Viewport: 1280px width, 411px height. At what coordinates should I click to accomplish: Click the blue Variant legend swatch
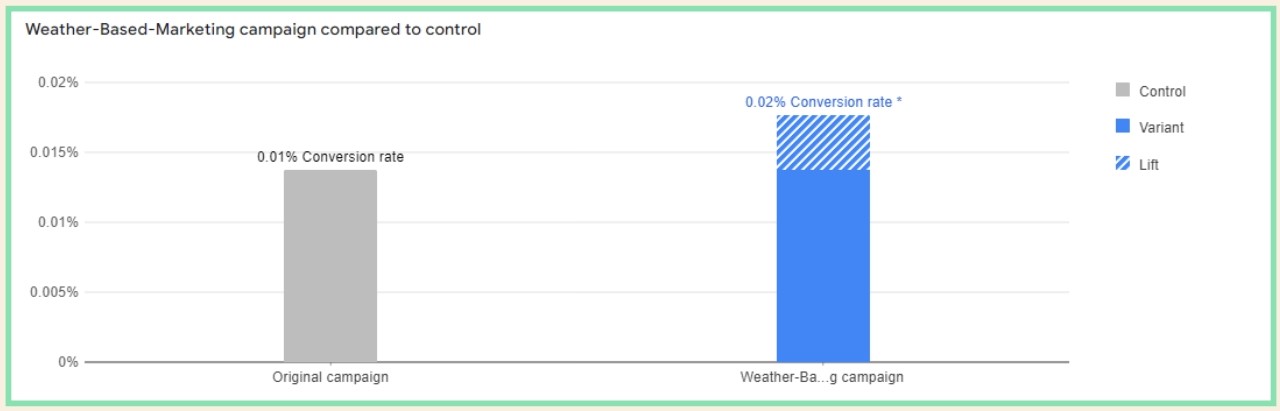pos(1122,127)
